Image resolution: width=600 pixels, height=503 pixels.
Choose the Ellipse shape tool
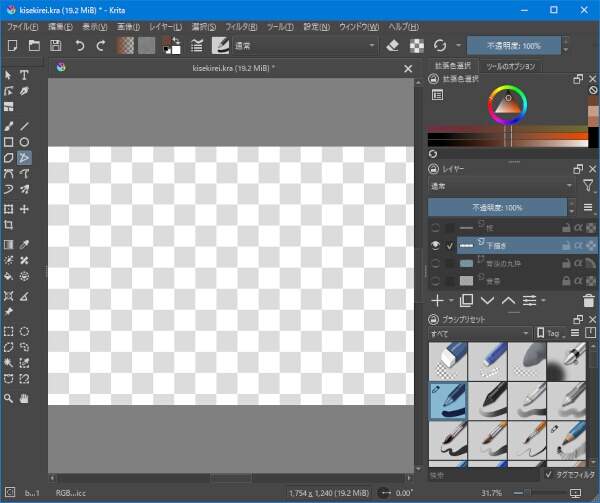pyautogui.click(x=25, y=142)
